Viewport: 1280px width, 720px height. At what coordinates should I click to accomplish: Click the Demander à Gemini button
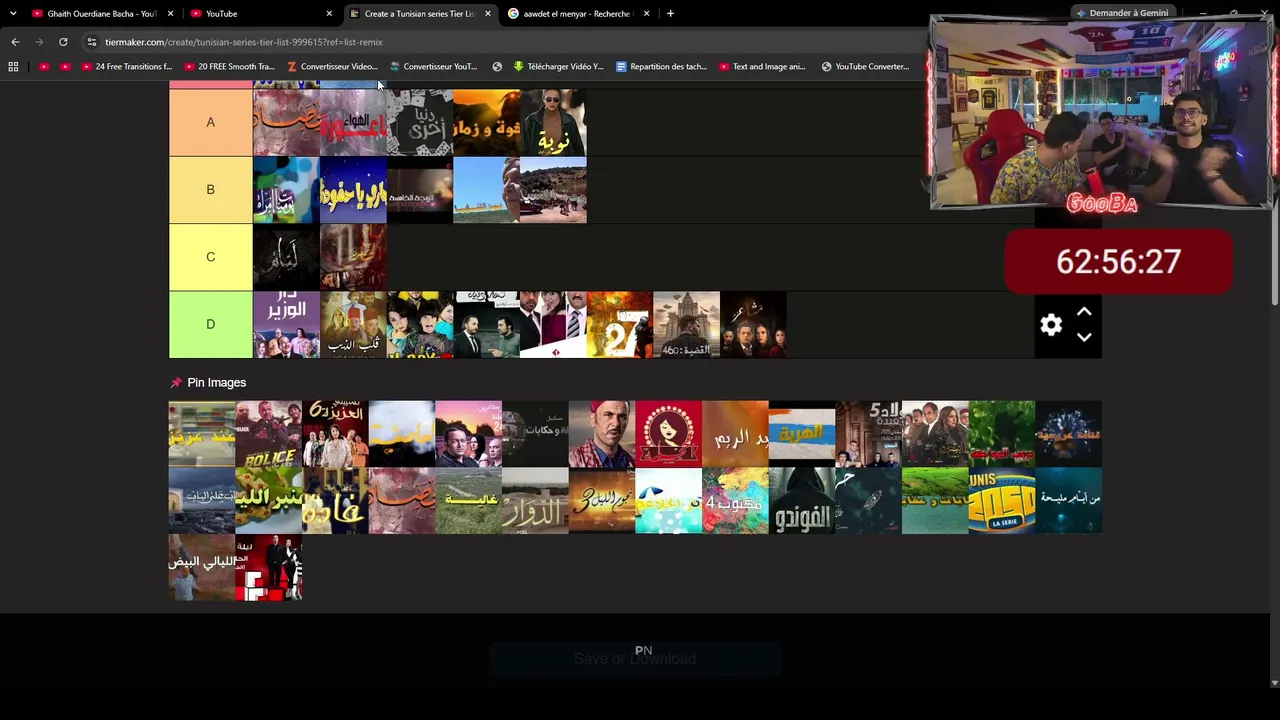(x=1122, y=13)
